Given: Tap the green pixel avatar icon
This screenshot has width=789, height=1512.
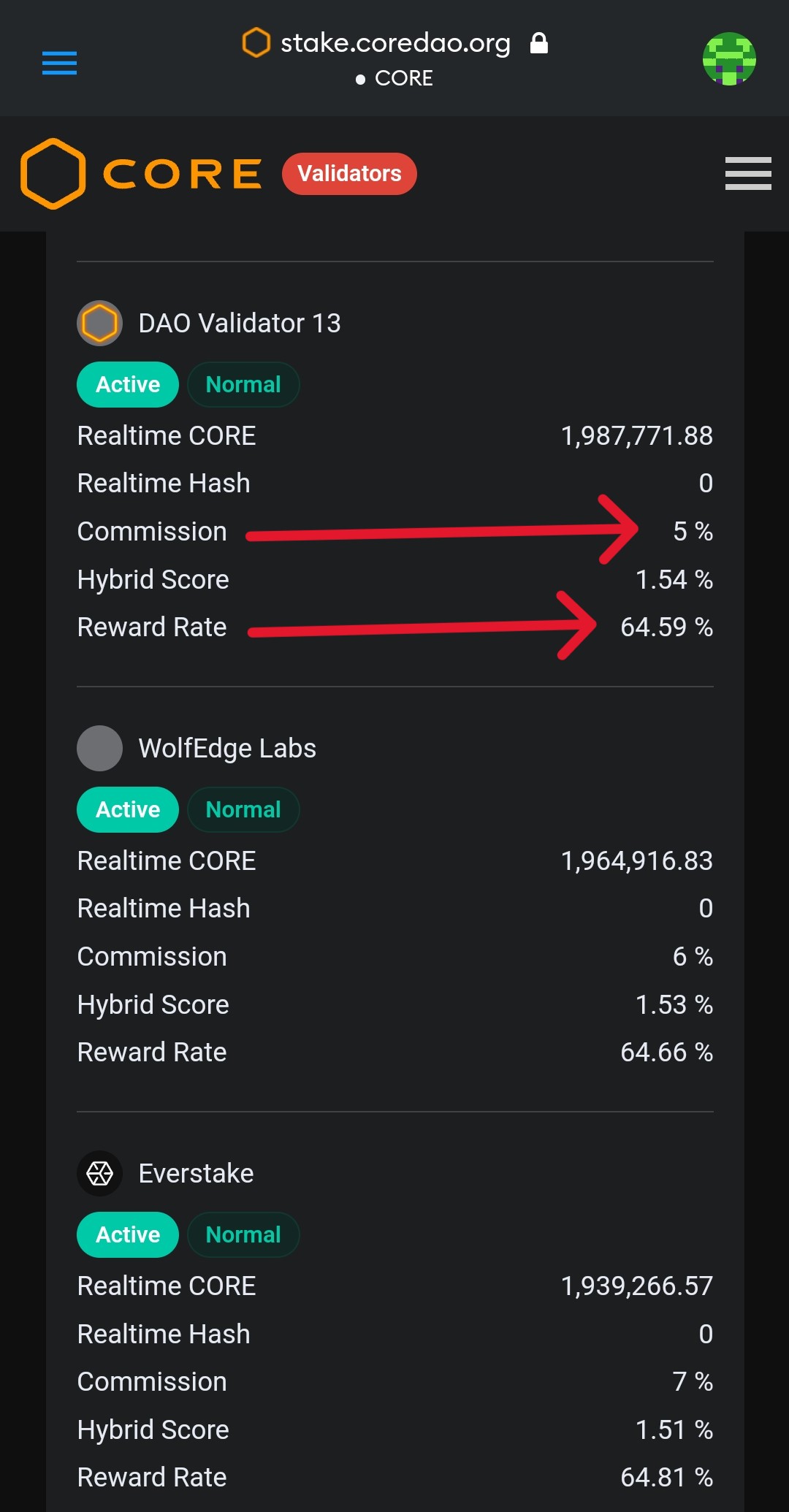Looking at the screenshot, I should [x=729, y=59].
